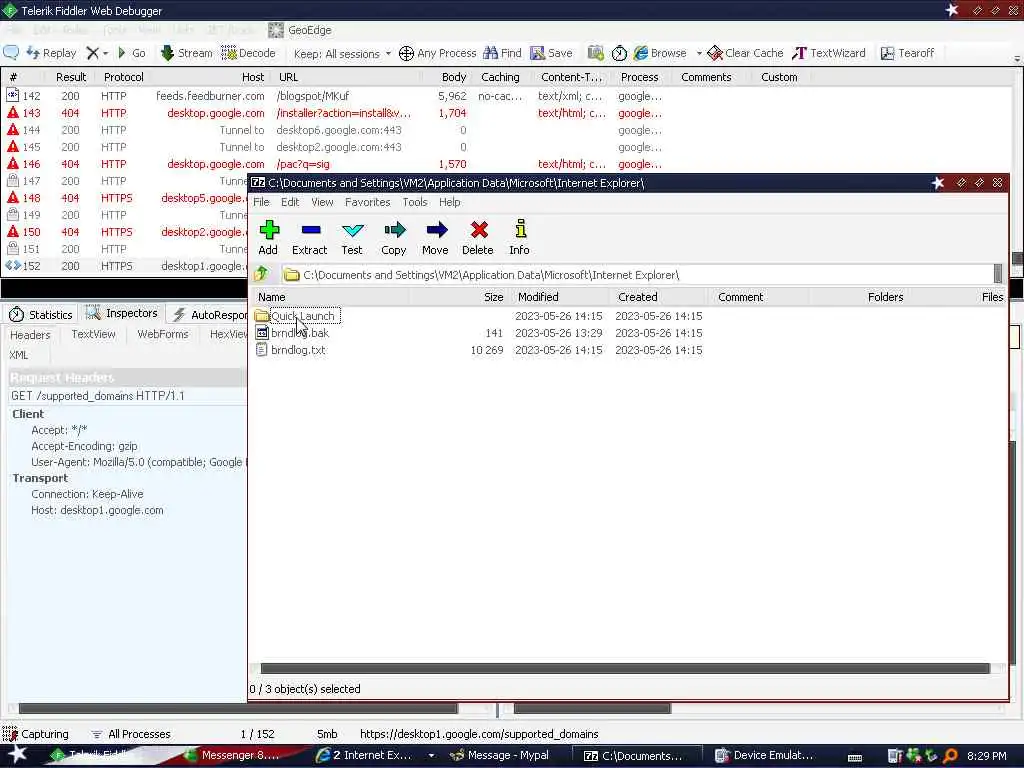Select the WebForms inspector tab
The width and height of the screenshot is (1024, 768).
(163, 334)
